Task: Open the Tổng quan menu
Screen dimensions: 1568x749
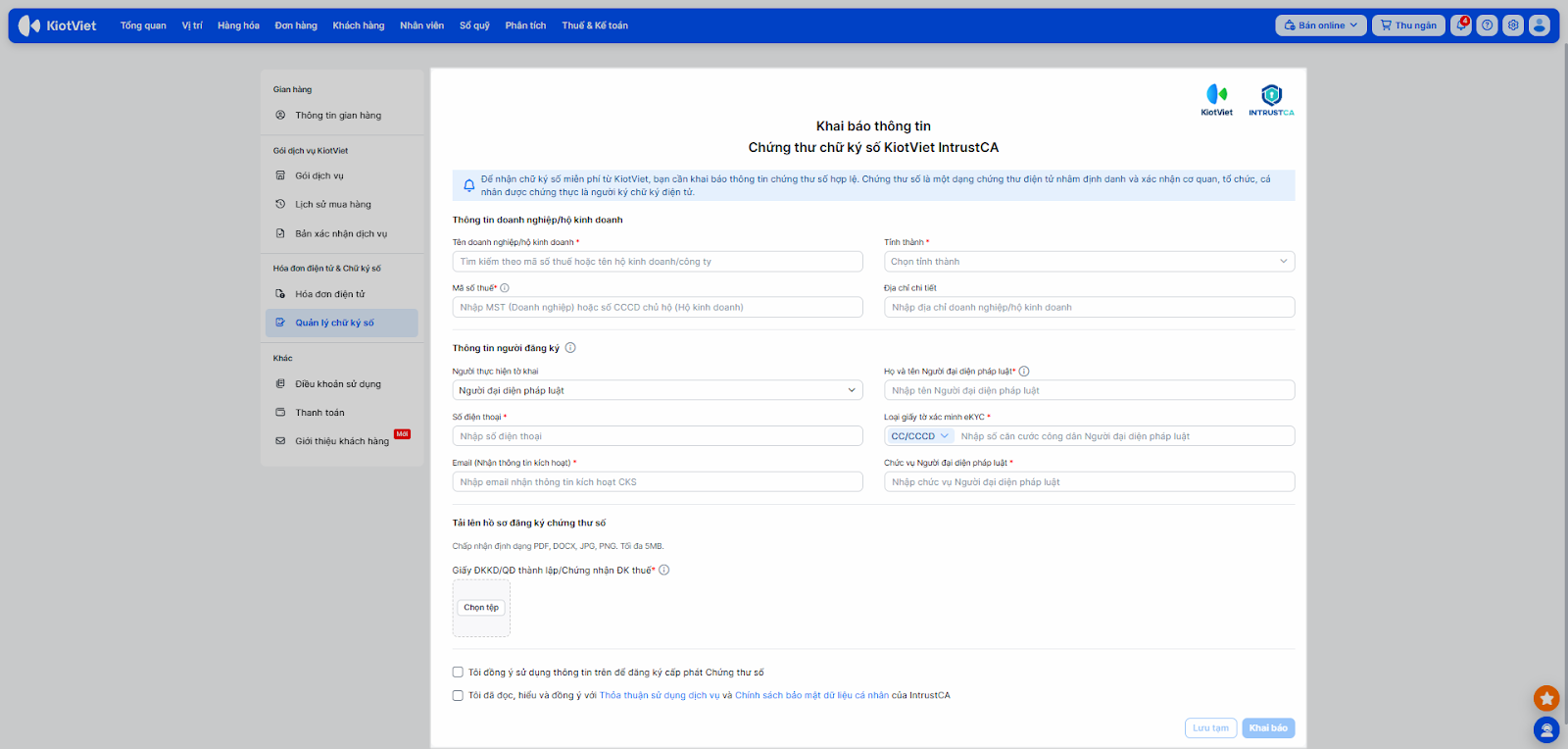Action: pos(143,25)
